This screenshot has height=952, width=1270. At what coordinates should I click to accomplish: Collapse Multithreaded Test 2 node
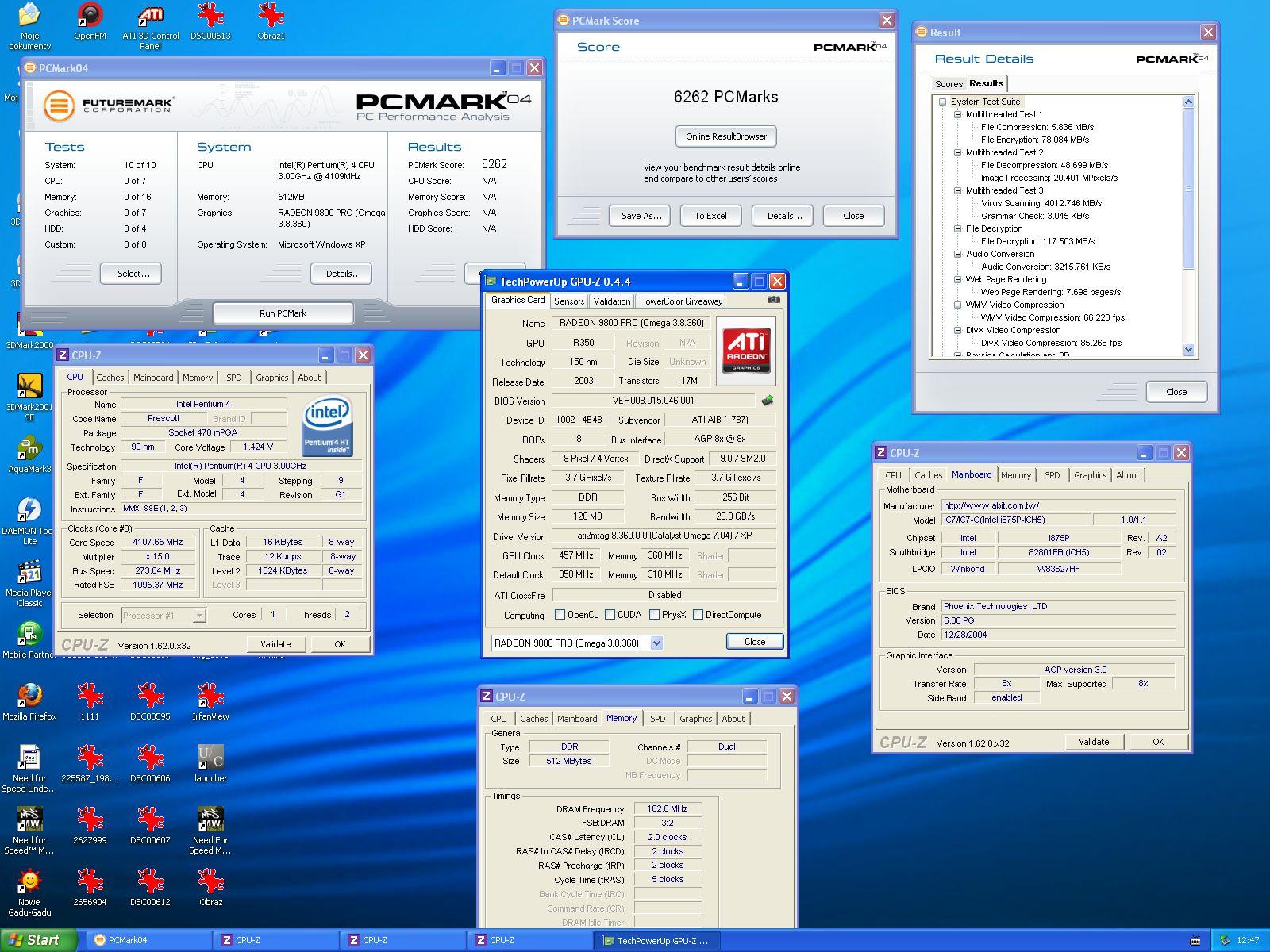[x=957, y=152]
